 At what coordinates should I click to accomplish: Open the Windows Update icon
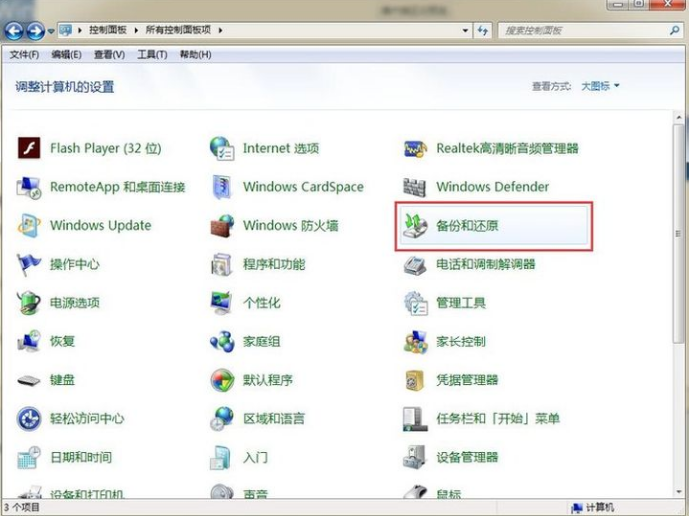click(x=29, y=225)
